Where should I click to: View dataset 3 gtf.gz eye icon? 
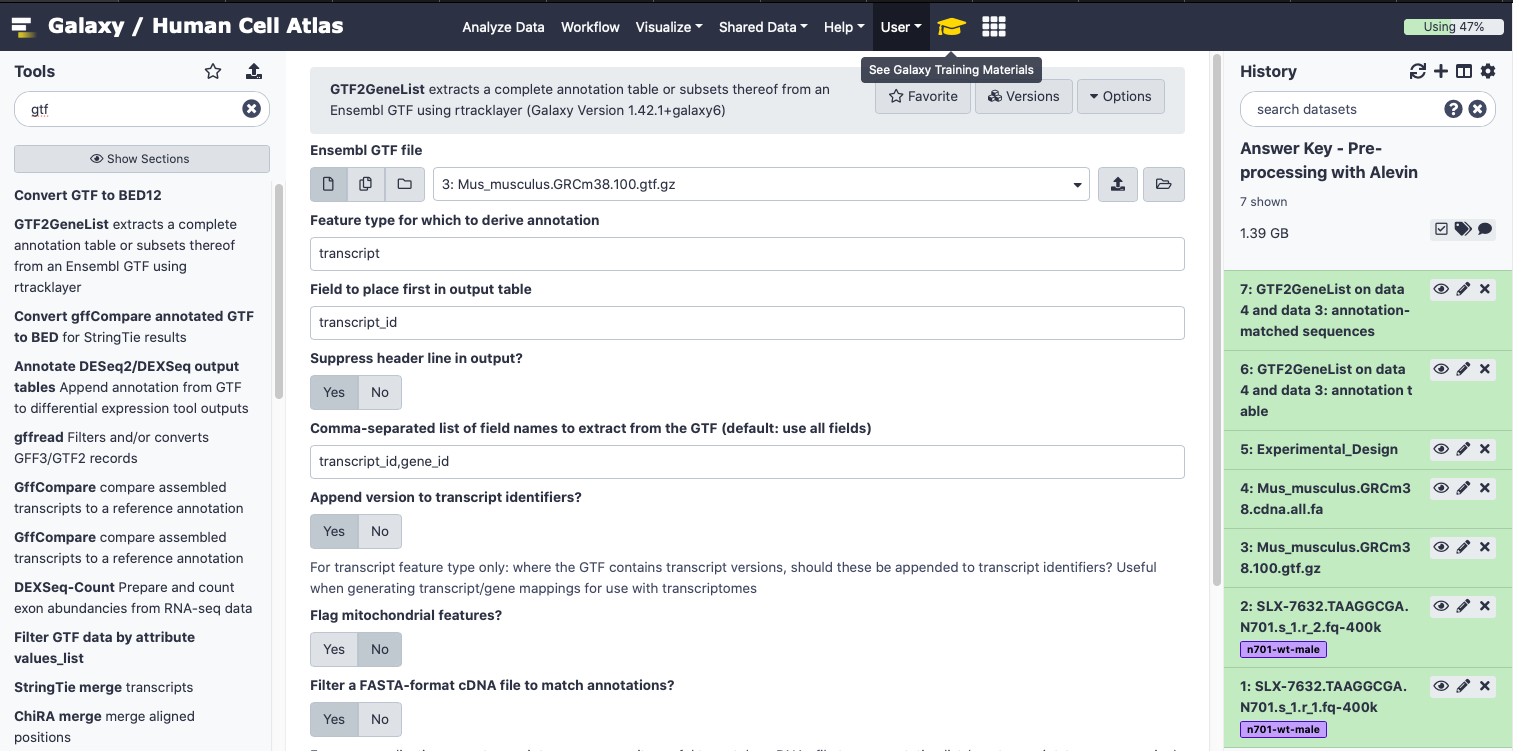(x=1441, y=547)
